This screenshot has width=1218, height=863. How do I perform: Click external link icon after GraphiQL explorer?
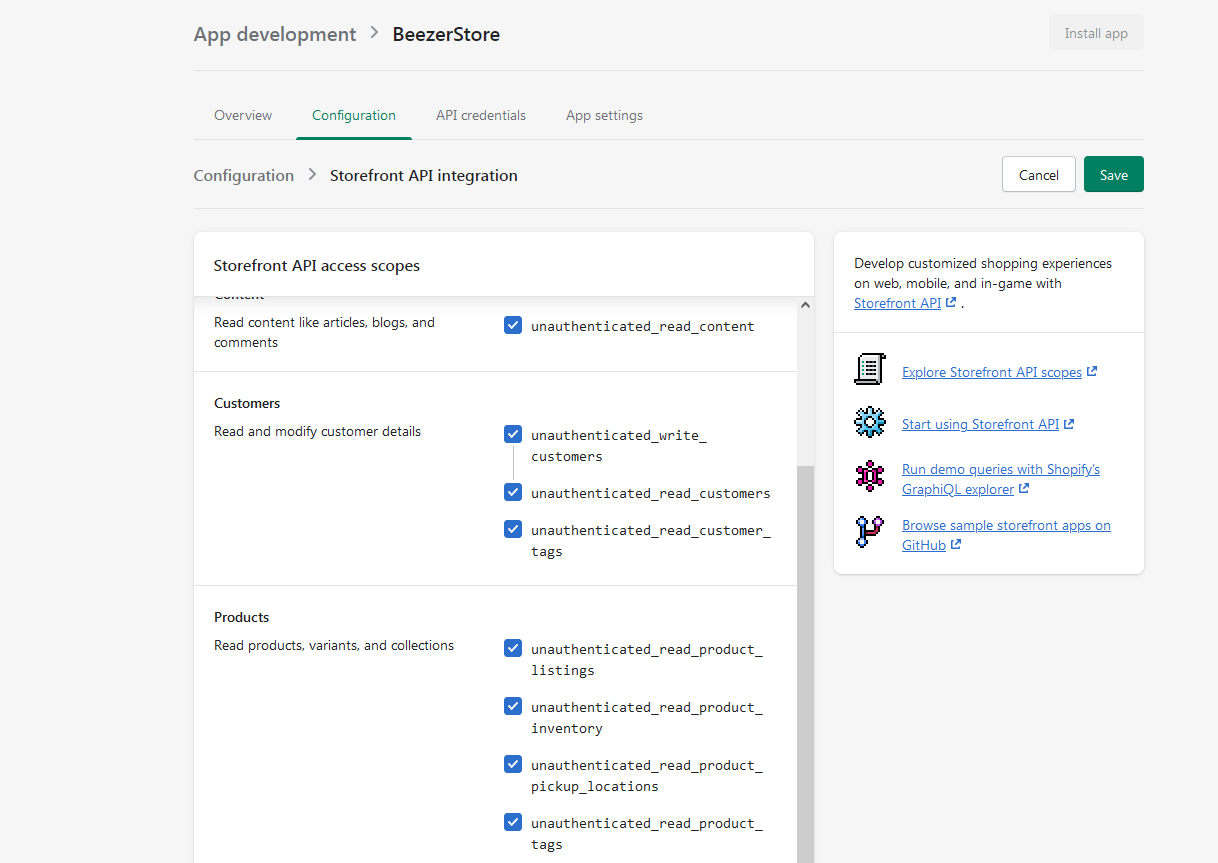pos(1024,489)
